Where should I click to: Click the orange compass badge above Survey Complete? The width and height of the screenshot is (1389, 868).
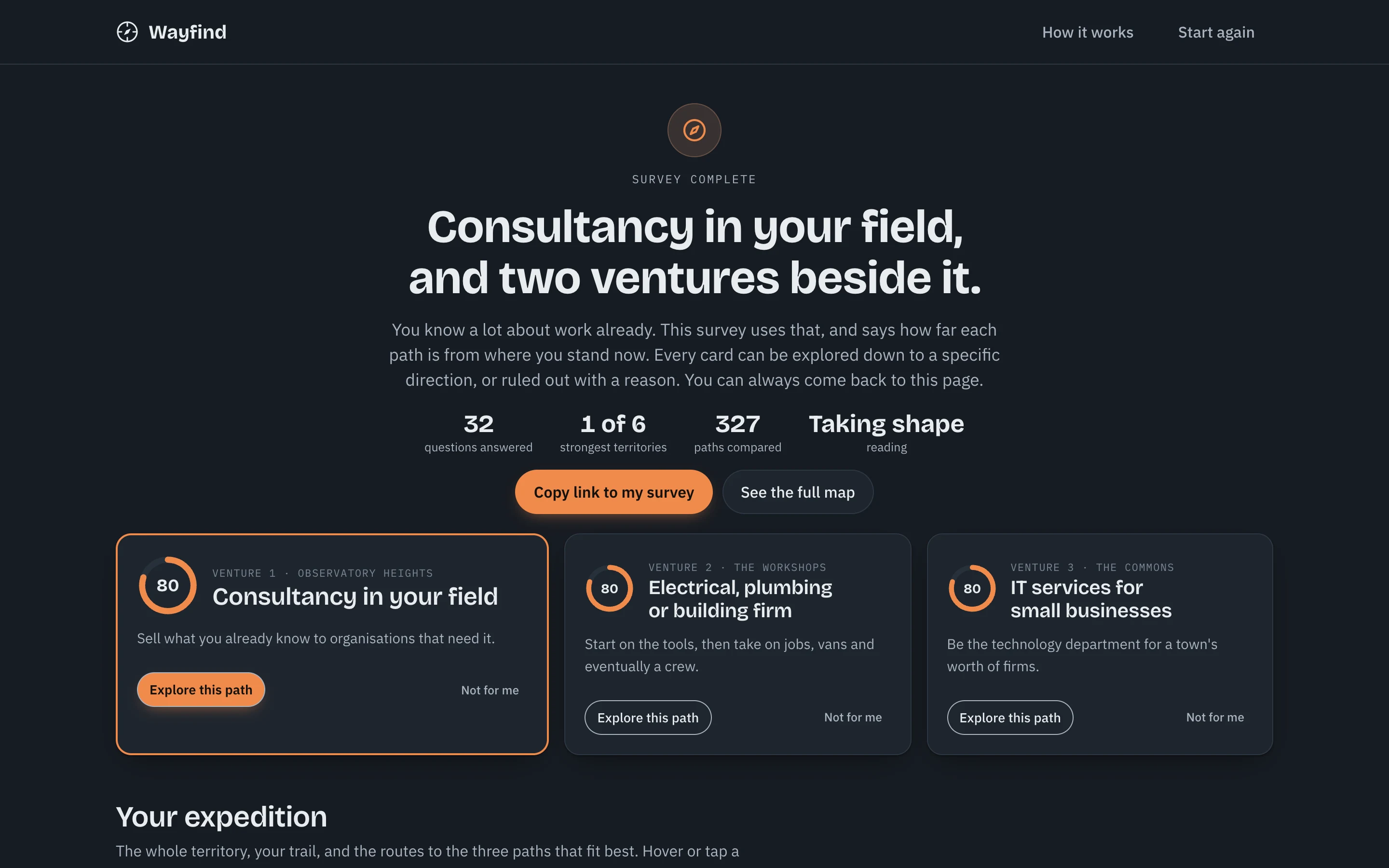coord(694,130)
